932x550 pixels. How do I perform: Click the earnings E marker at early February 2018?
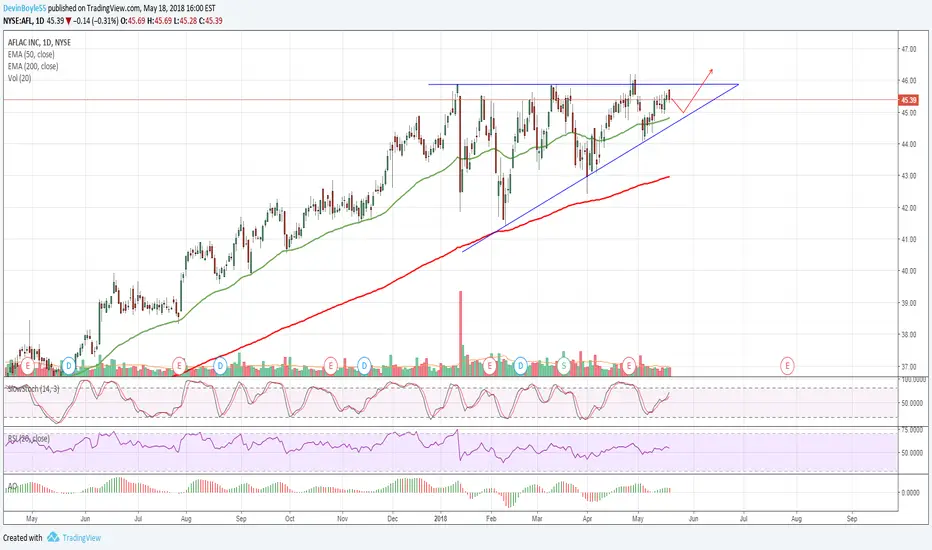coord(490,366)
